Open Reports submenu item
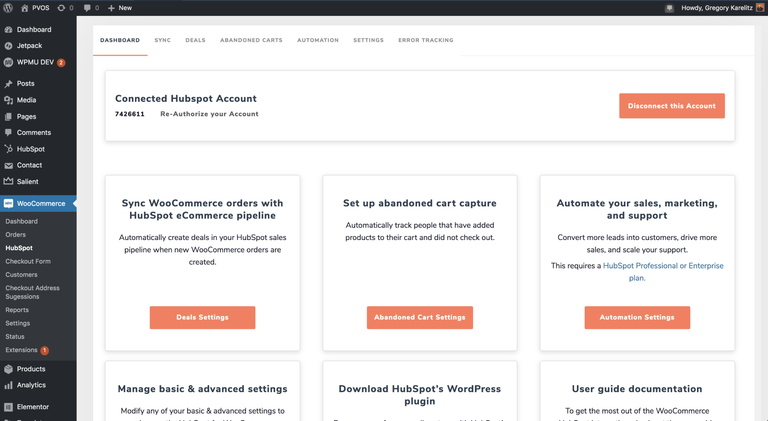The height and width of the screenshot is (421, 768). [17, 310]
